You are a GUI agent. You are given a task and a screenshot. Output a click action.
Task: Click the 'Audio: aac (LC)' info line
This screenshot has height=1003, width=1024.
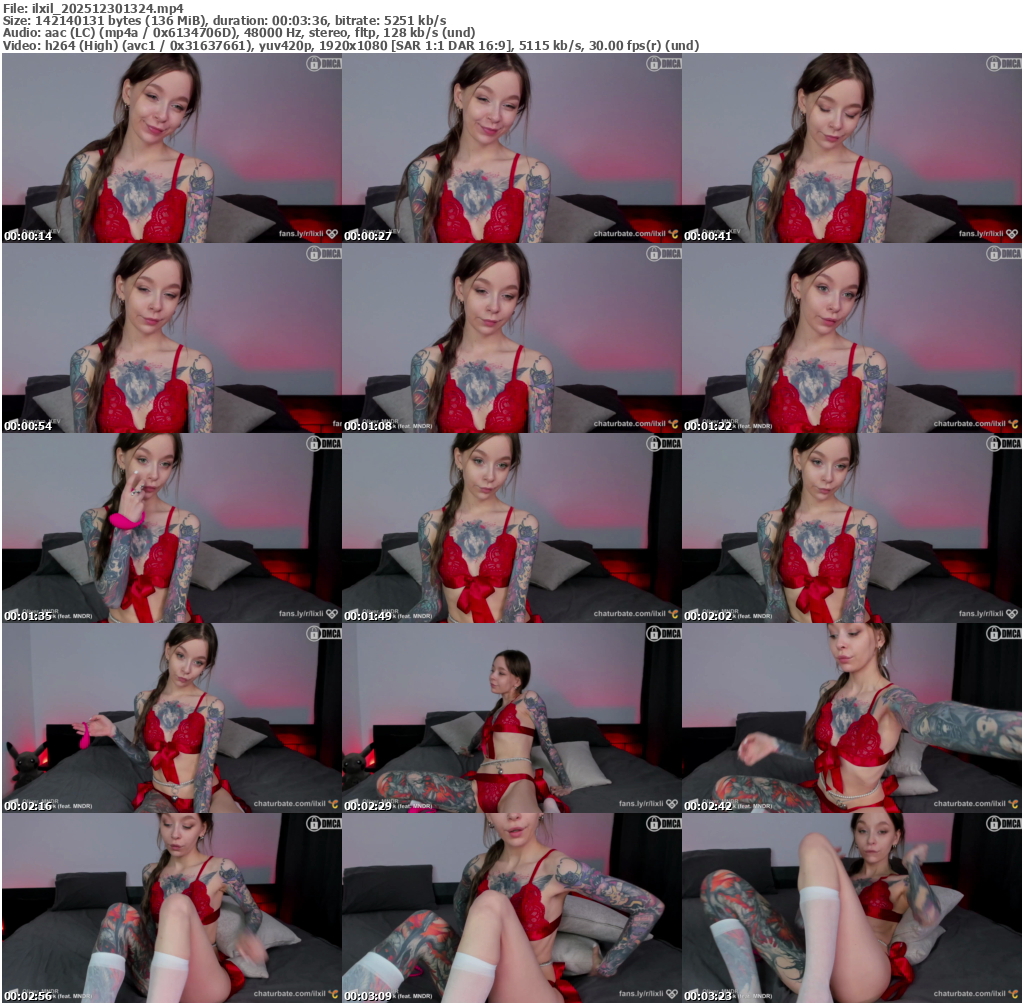tap(239, 33)
